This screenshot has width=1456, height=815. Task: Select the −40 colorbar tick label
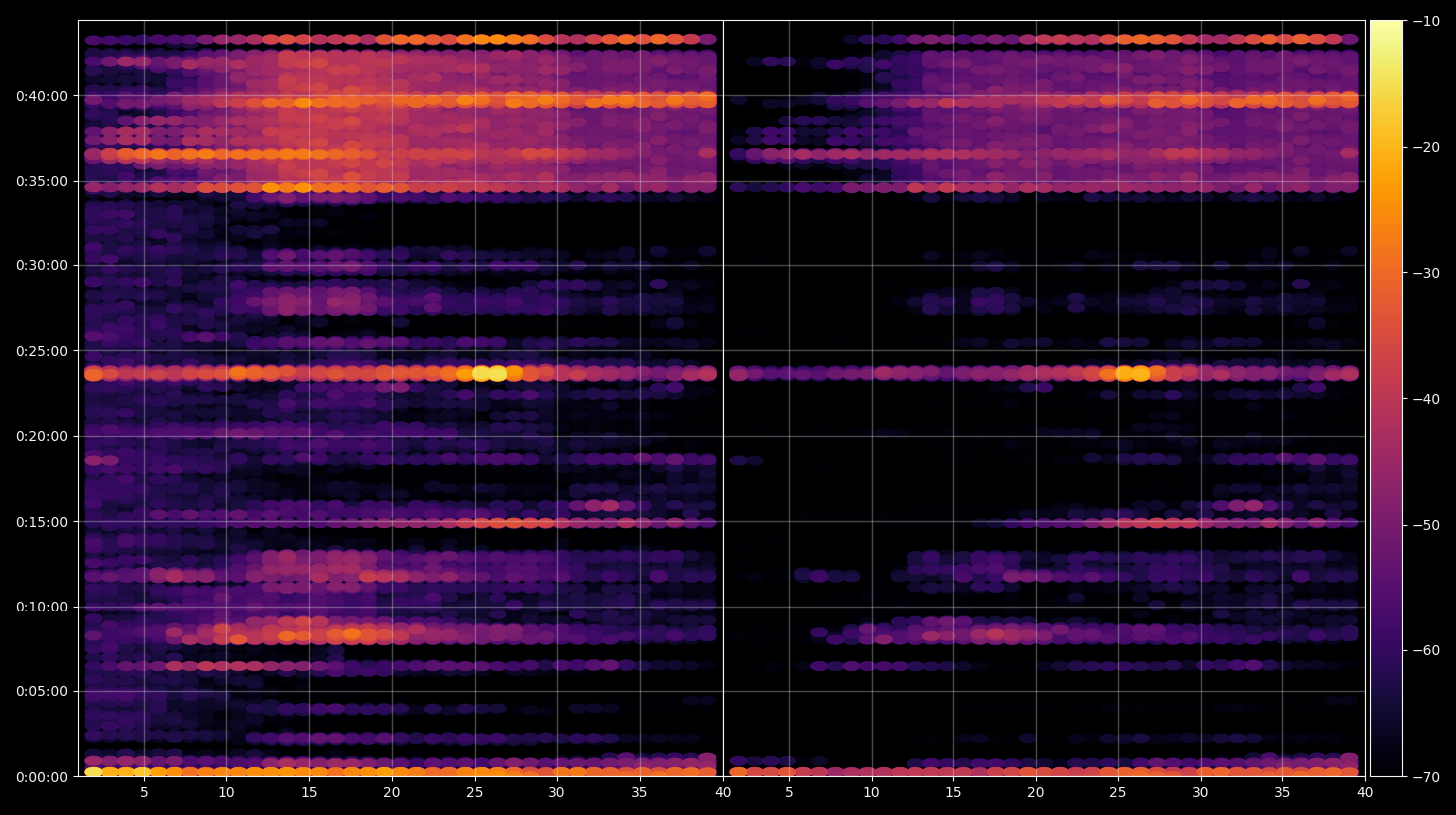pos(1426,399)
